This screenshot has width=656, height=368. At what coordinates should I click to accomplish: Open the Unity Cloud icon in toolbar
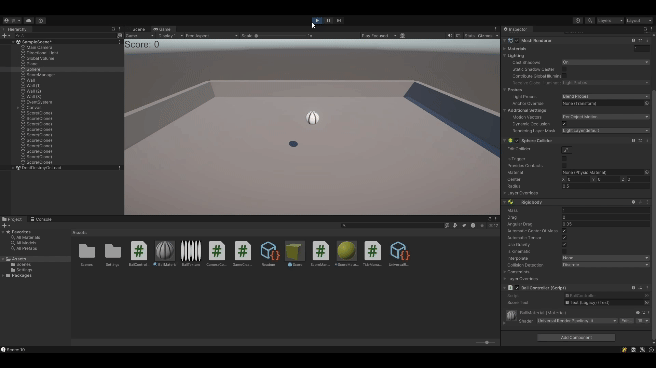click(x=28, y=20)
